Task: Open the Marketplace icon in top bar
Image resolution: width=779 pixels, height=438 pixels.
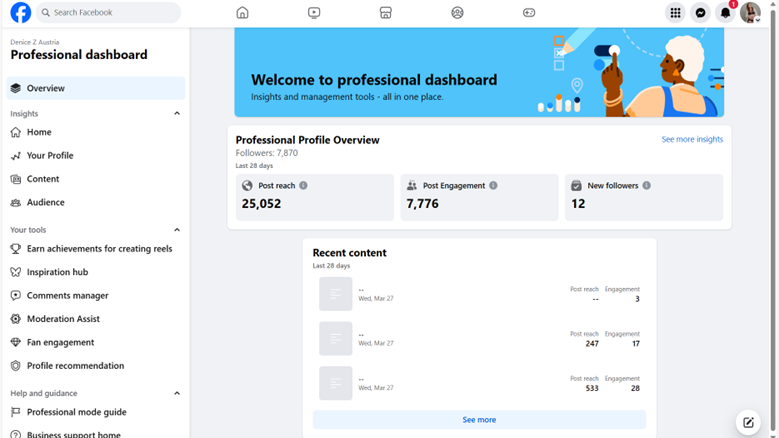Action: 386,12
